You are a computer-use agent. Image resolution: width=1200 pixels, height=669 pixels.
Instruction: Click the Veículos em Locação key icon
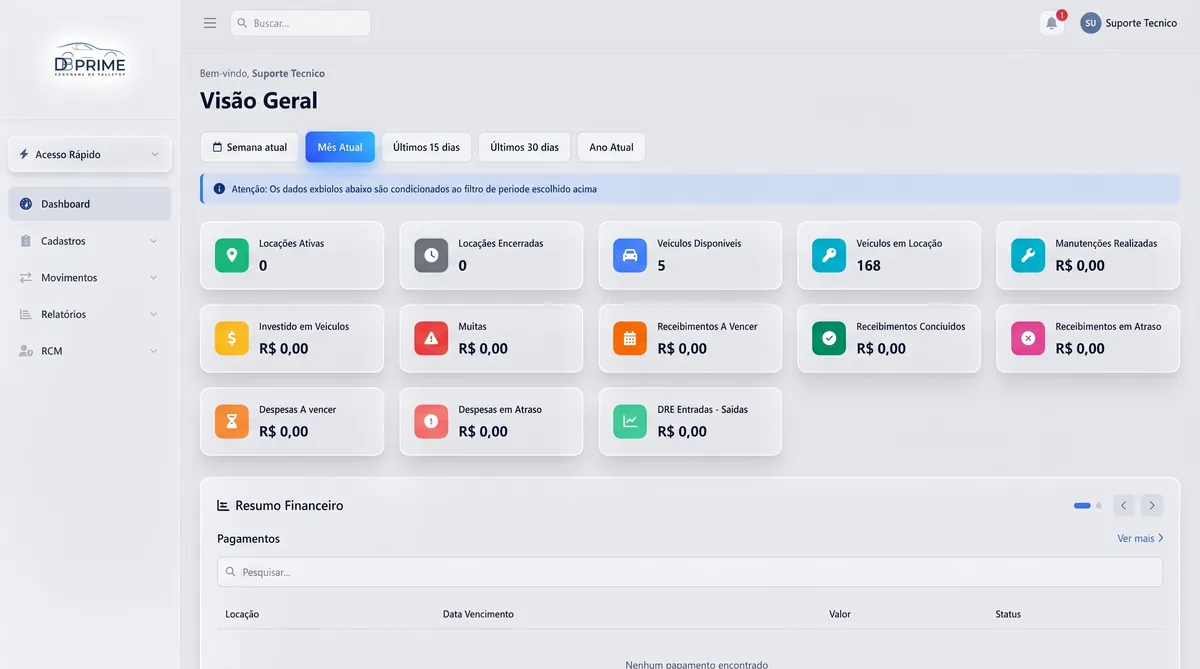(829, 255)
